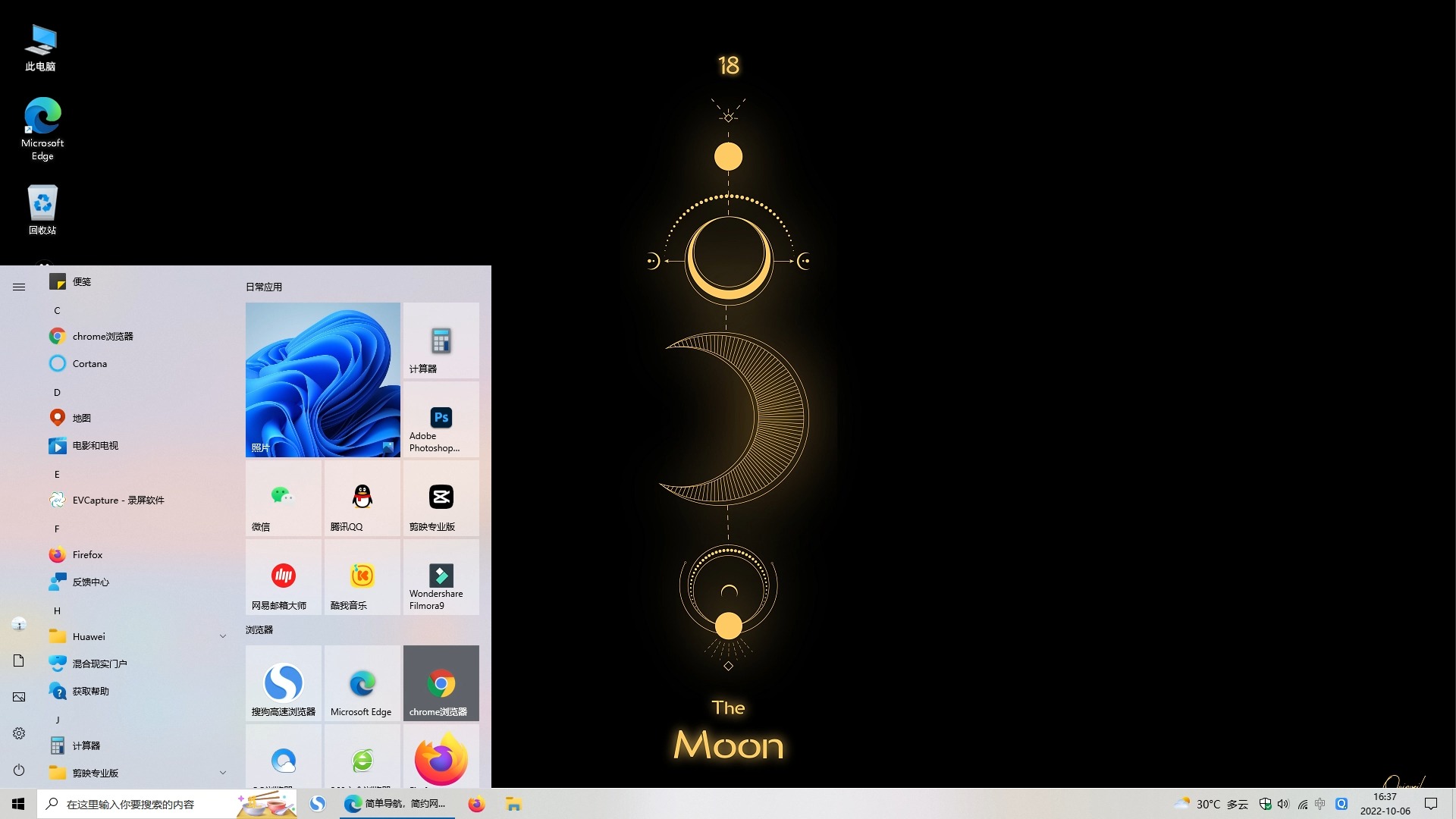The image size is (1456, 819).
Task: Expand the Start menu hamburger button
Action: 19,287
